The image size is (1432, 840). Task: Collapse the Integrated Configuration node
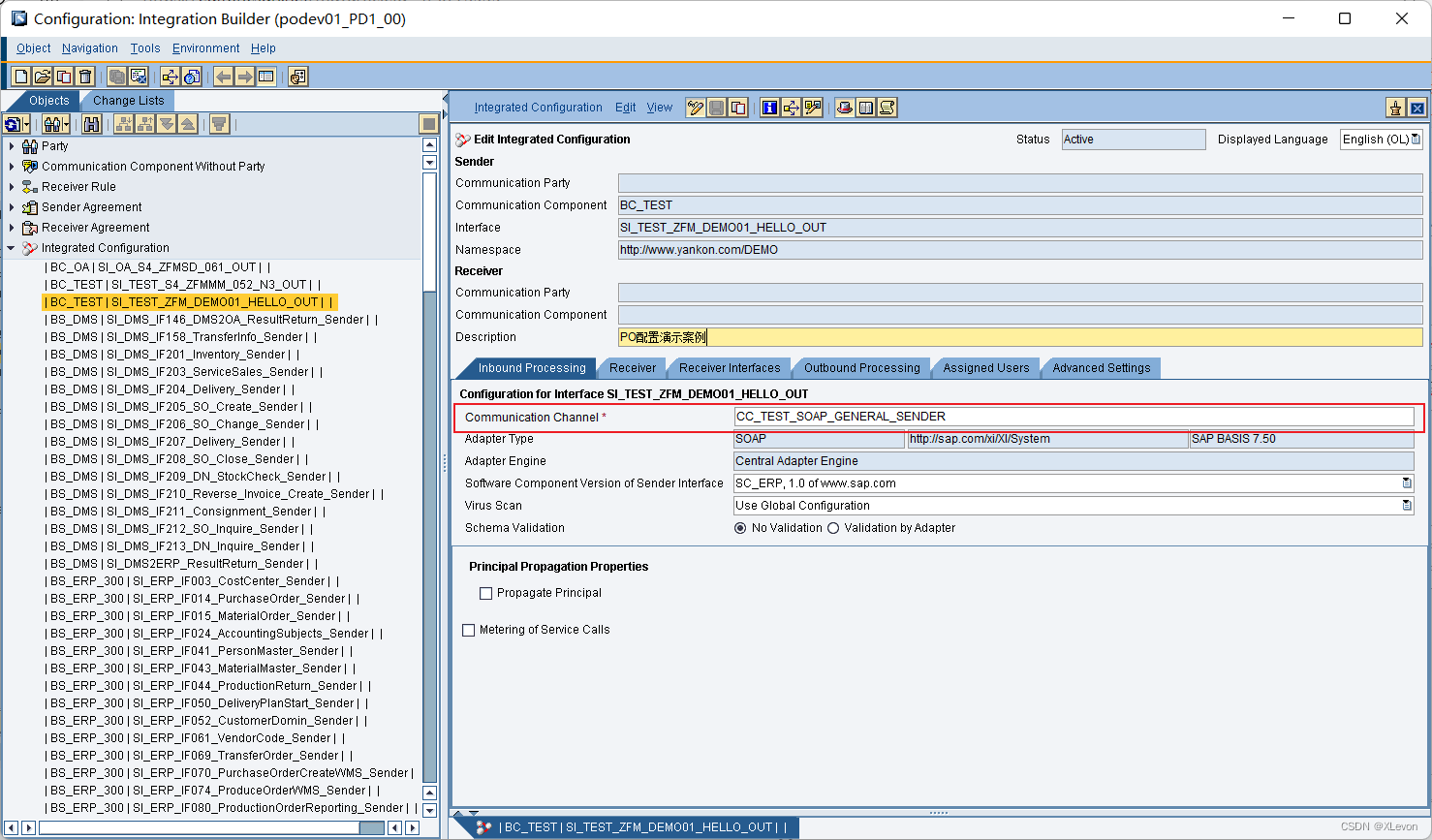[x=12, y=248]
